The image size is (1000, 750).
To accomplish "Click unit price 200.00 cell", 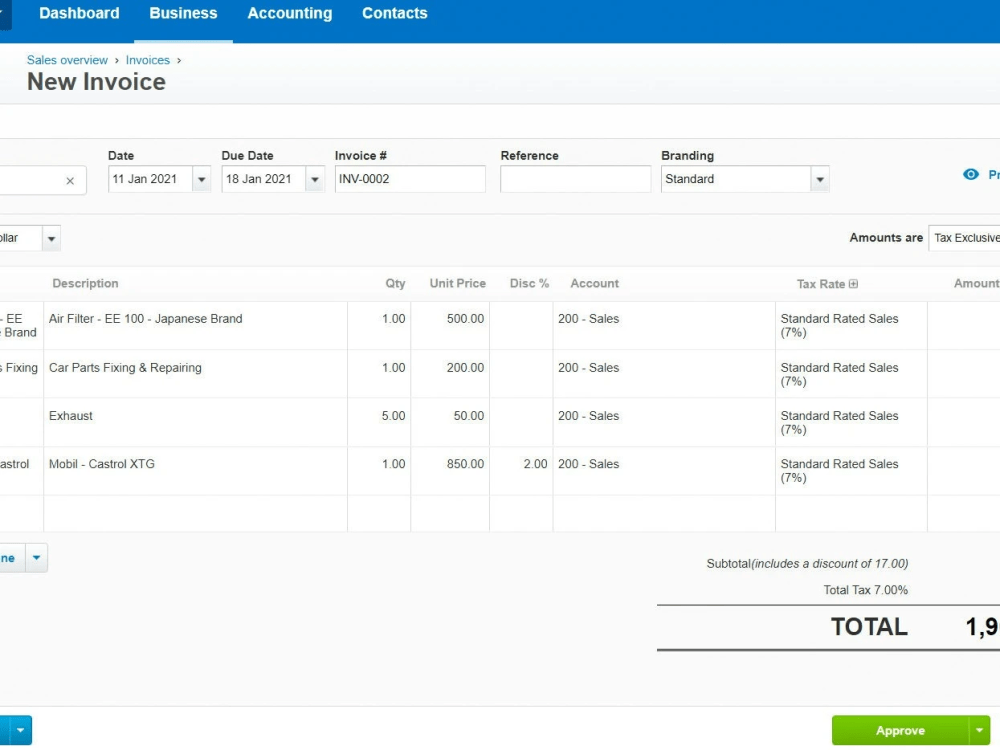I will (x=450, y=374).
